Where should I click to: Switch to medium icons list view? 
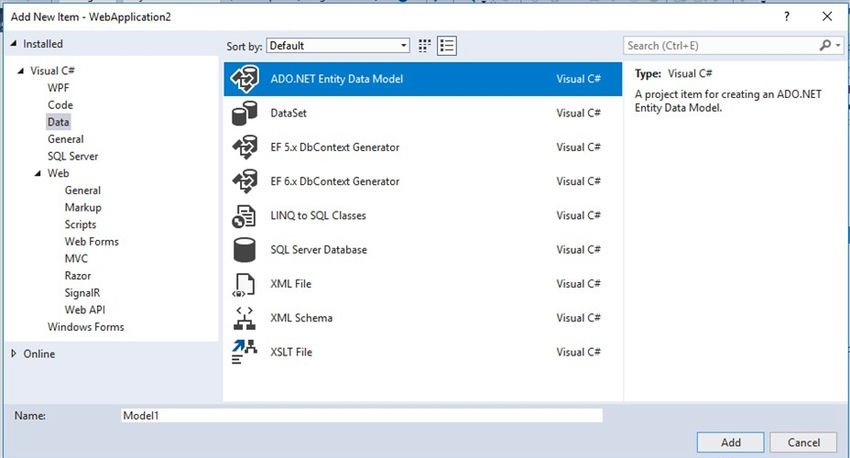447,46
